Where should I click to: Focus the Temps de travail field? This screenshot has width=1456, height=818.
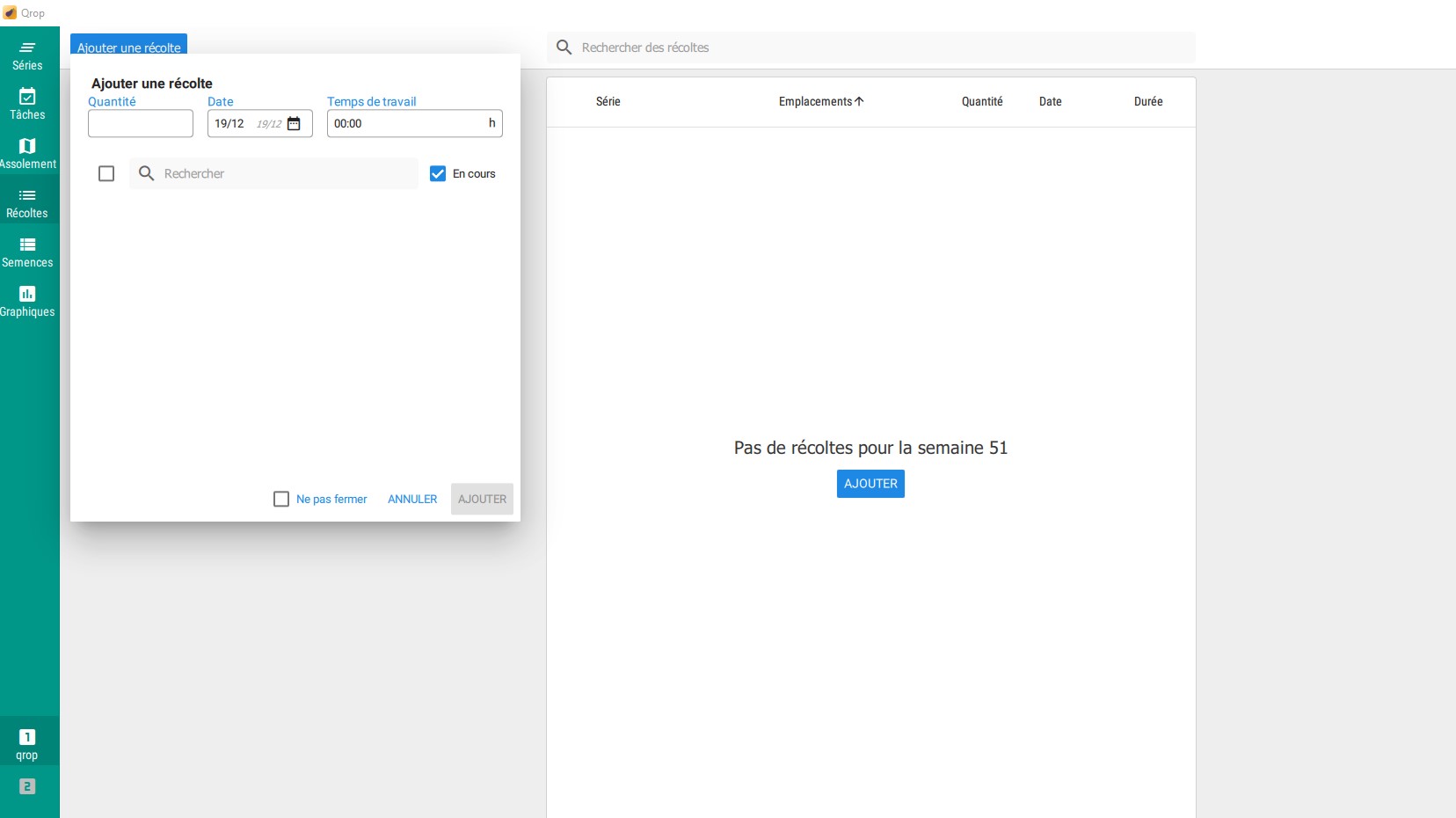[x=406, y=124]
